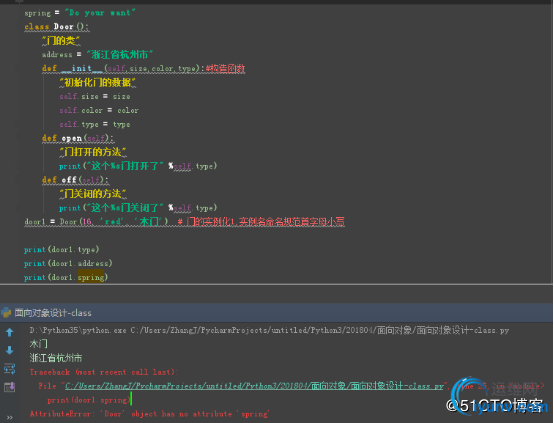Select the 面向对象设计-class run tab
This screenshot has width=554, height=423.
(53, 313)
